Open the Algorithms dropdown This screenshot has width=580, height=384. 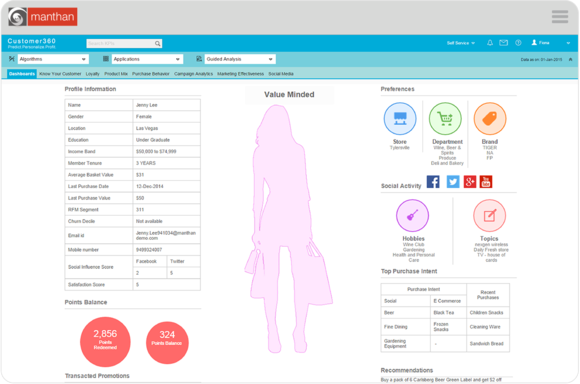[x=53, y=59]
